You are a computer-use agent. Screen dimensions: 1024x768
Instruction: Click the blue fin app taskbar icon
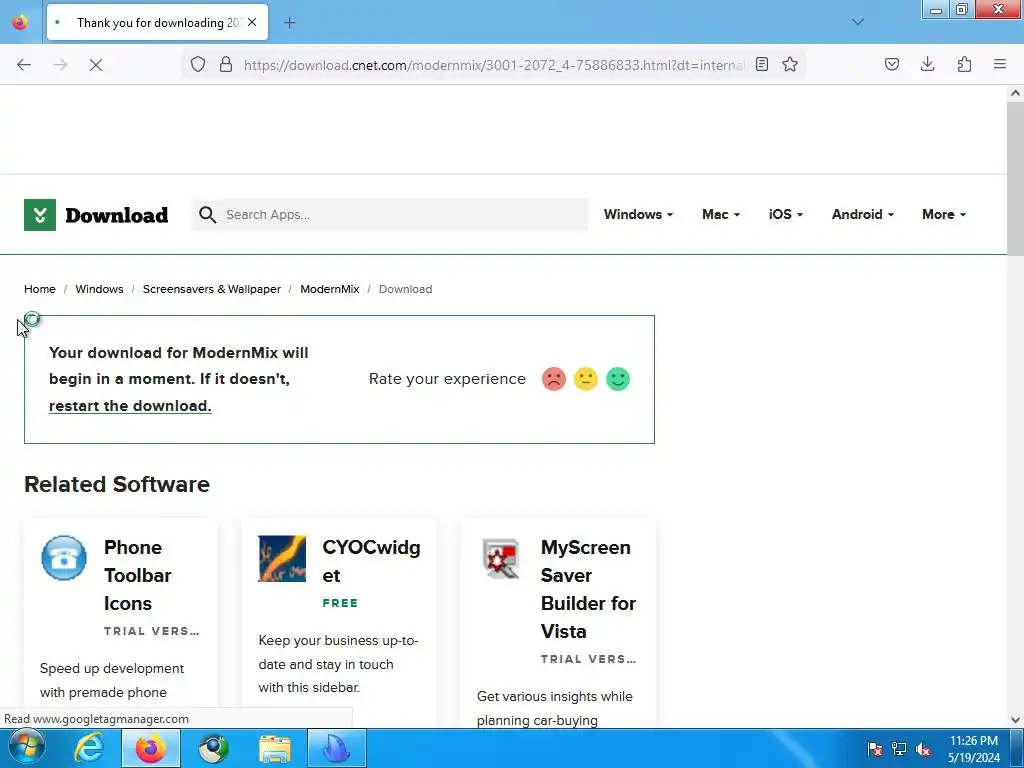point(337,748)
